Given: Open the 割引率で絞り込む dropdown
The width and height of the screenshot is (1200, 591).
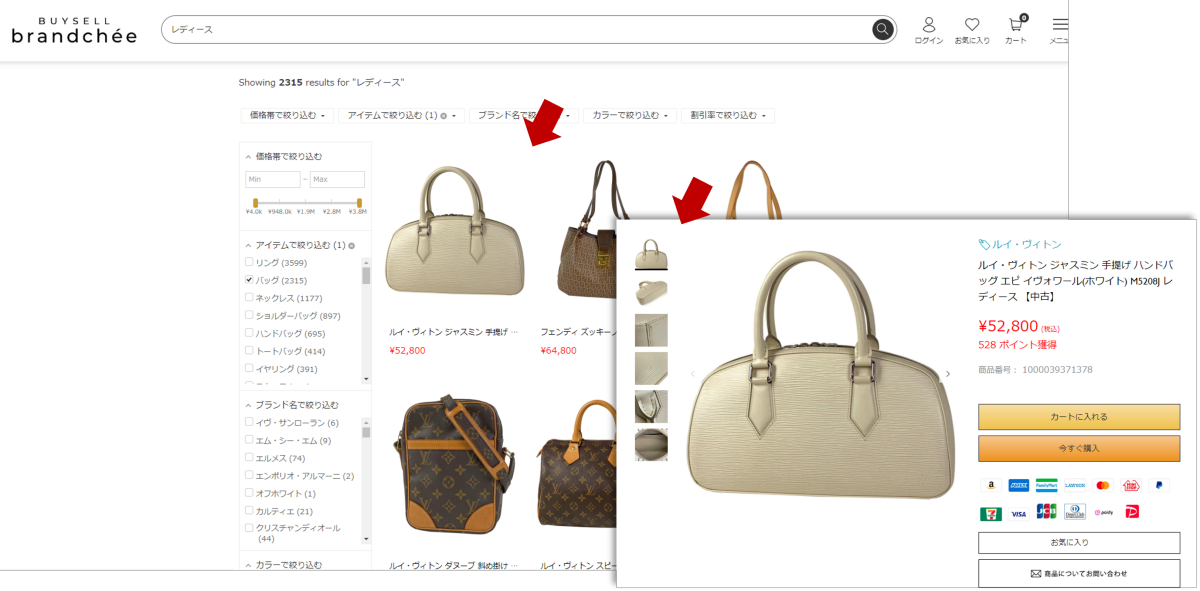Looking at the screenshot, I should click(x=728, y=116).
